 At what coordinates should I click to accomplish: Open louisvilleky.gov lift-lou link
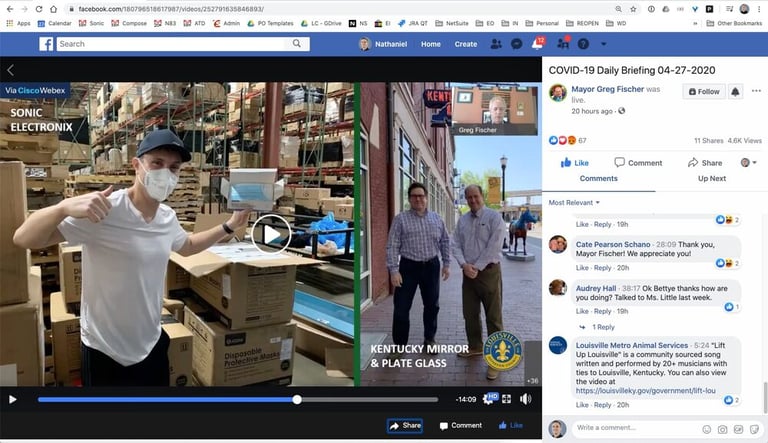pos(646,391)
